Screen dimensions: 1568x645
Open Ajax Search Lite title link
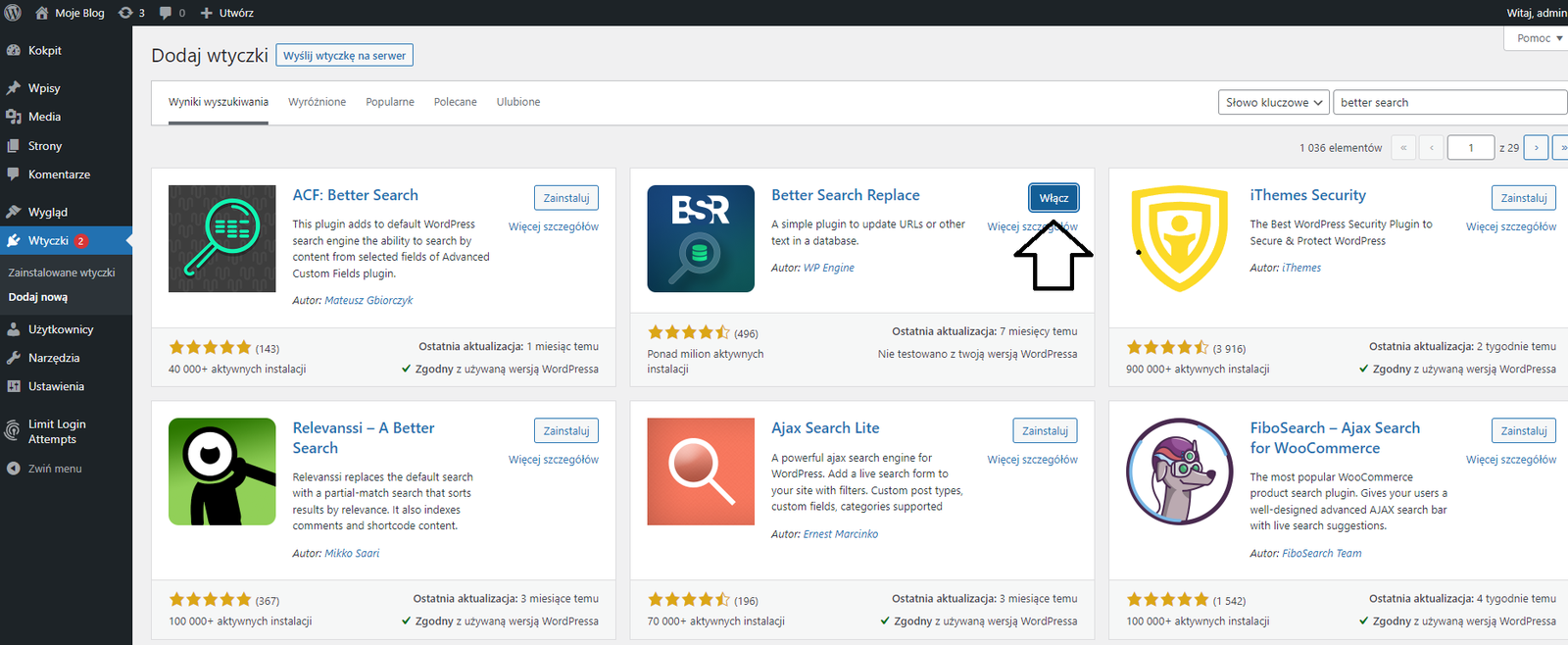[825, 428]
